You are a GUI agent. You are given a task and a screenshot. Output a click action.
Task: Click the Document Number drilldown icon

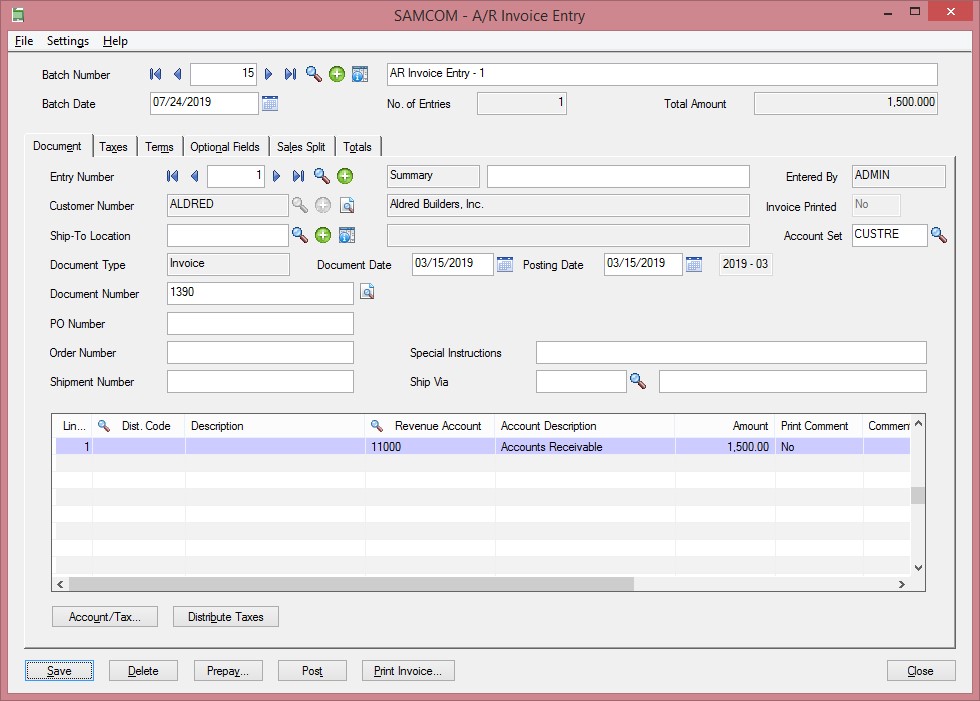(x=367, y=293)
